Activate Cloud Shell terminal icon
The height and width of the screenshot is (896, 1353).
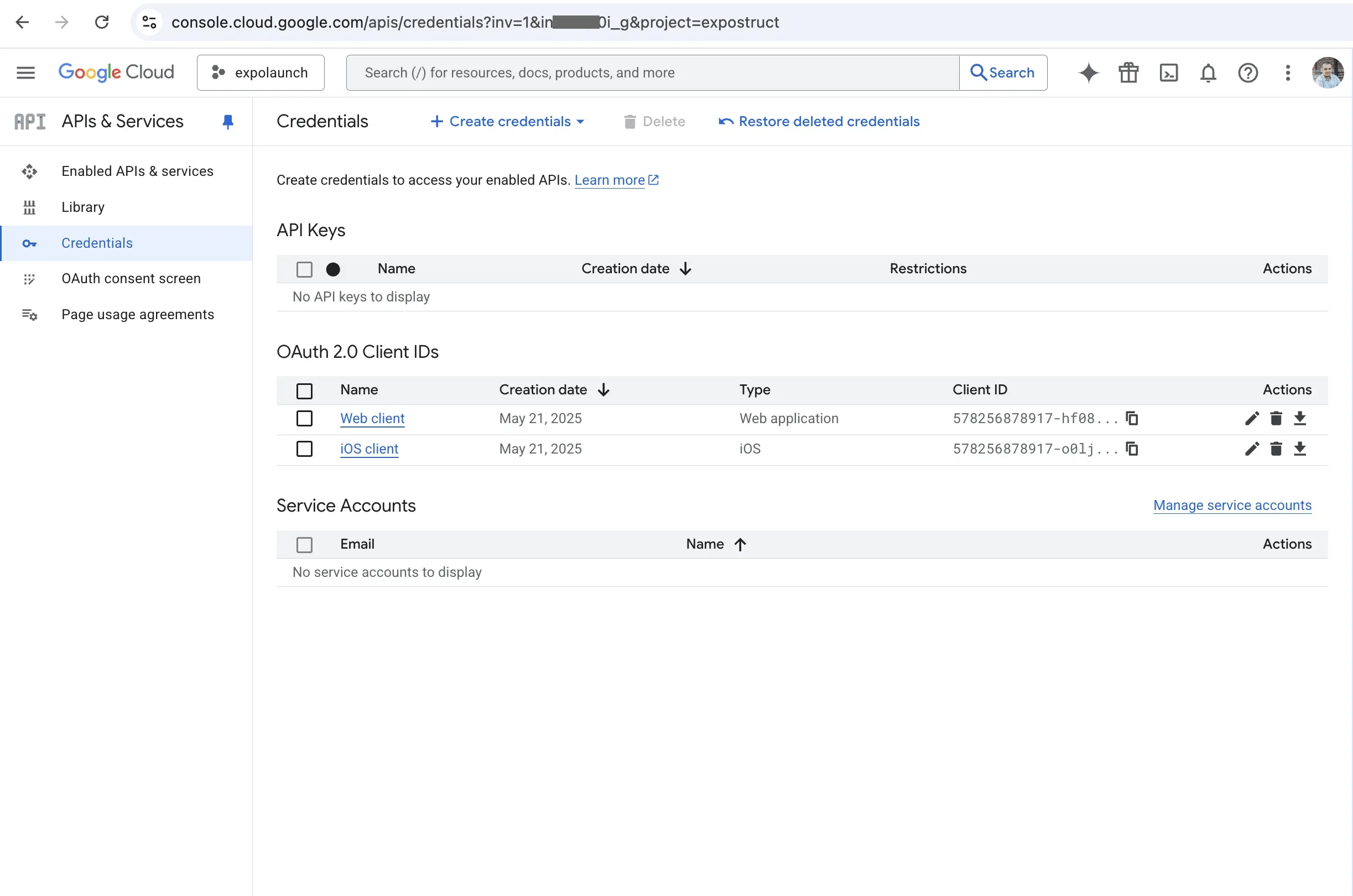[1168, 72]
